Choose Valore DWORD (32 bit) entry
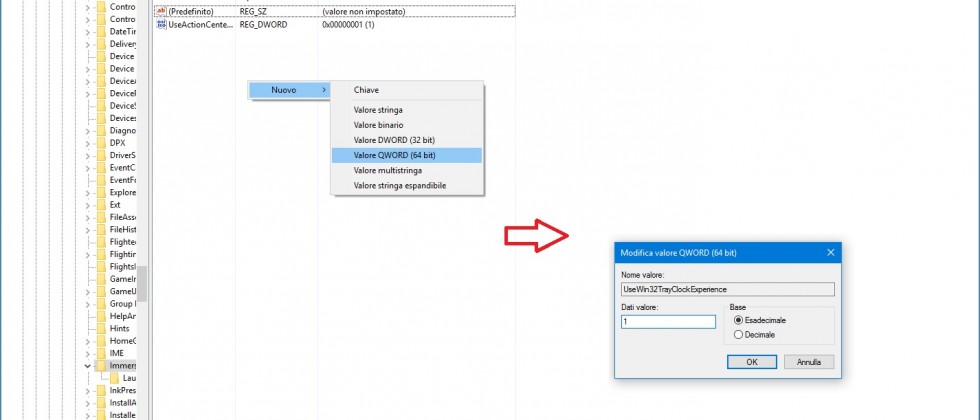This screenshot has height=420, width=980. click(407, 140)
